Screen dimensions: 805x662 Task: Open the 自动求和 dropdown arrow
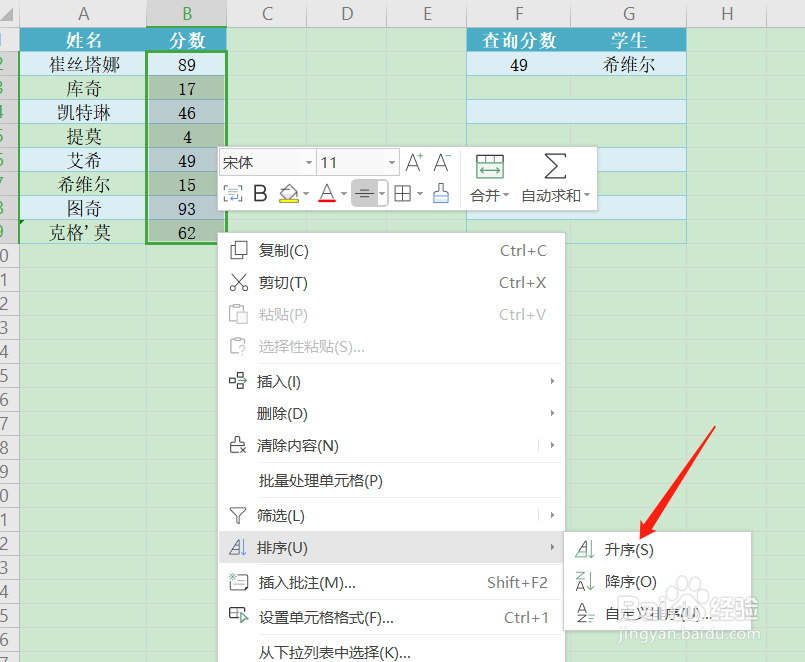[x=587, y=195]
